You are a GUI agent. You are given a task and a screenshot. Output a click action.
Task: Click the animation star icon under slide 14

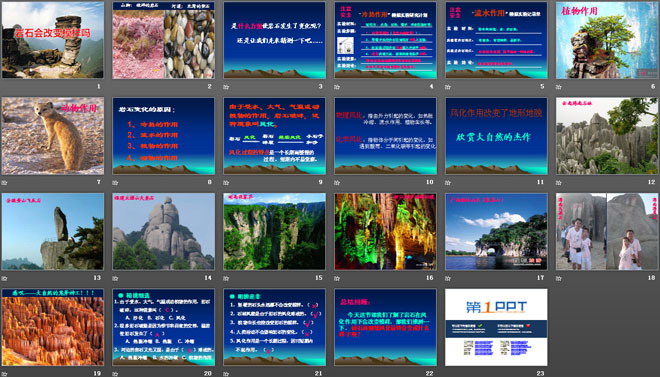tap(115, 278)
